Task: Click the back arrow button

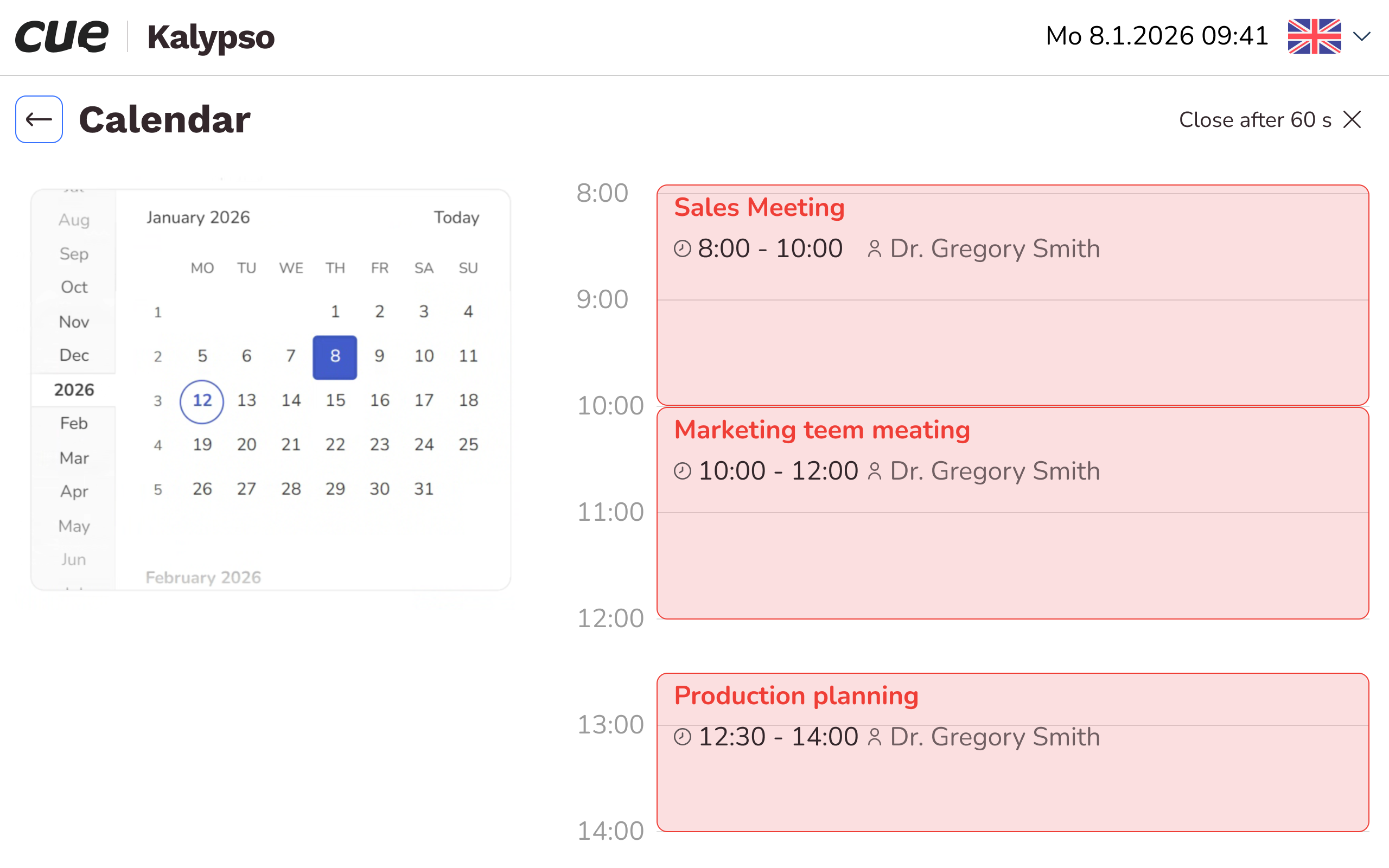Action: (39, 119)
